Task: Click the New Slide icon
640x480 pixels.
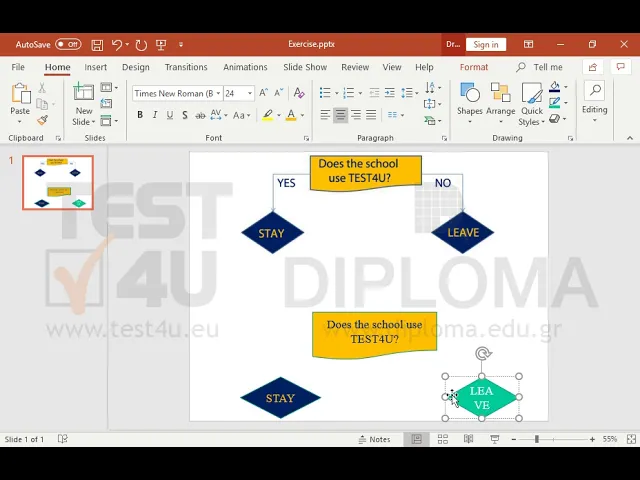Action: pyautogui.click(x=83, y=91)
